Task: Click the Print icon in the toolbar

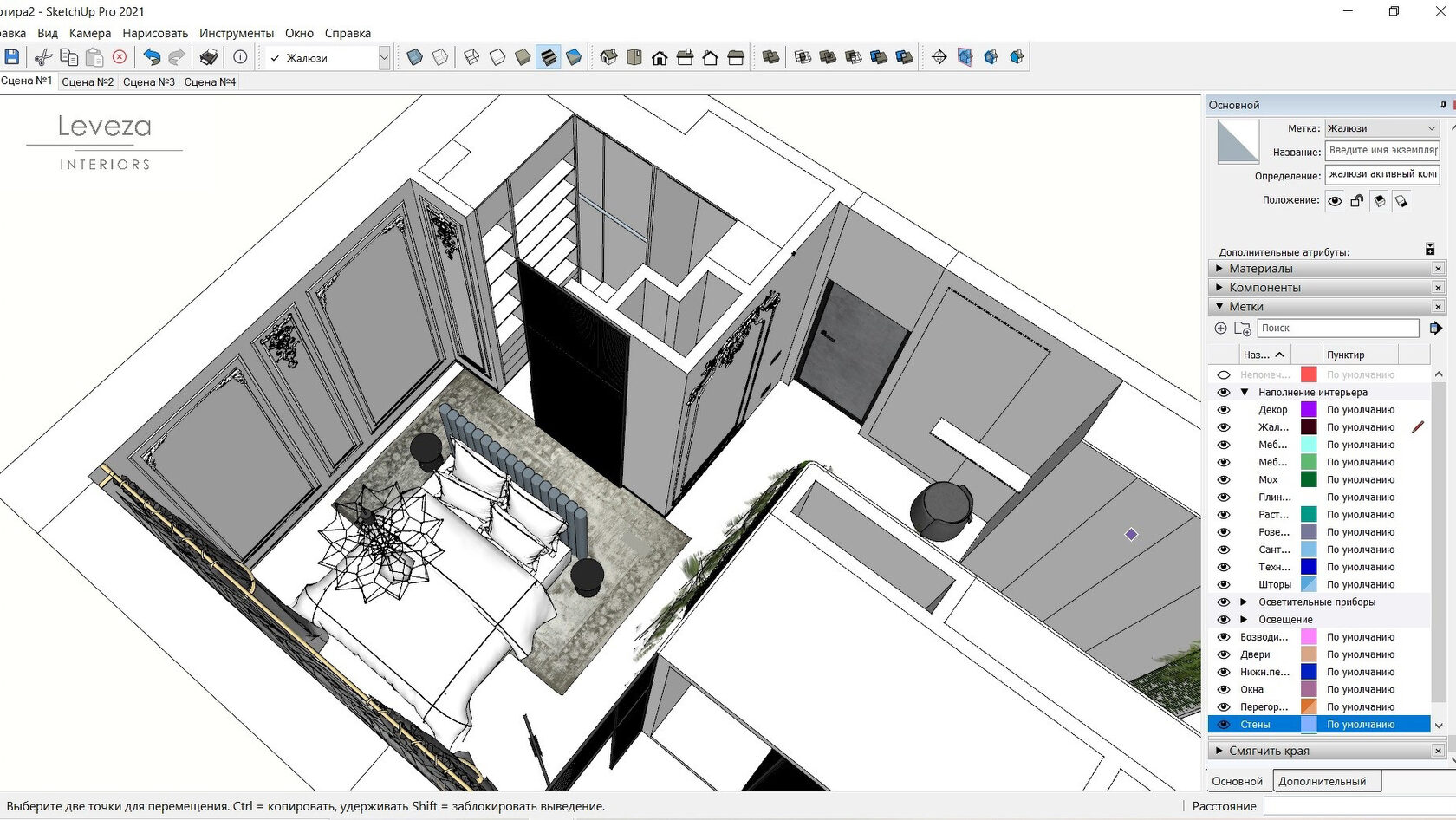Action: pos(209,57)
